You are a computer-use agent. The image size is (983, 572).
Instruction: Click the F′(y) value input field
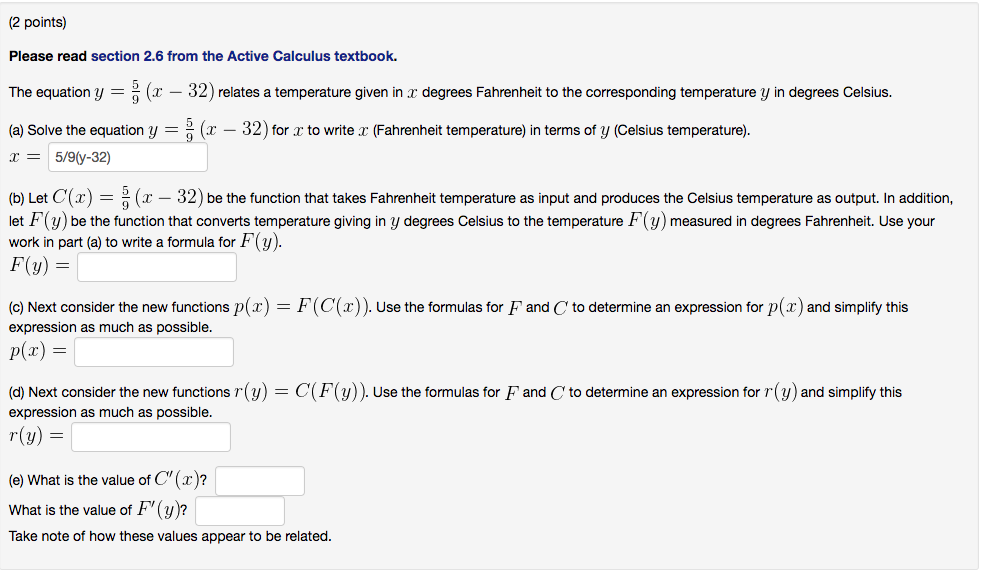[x=240, y=511]
